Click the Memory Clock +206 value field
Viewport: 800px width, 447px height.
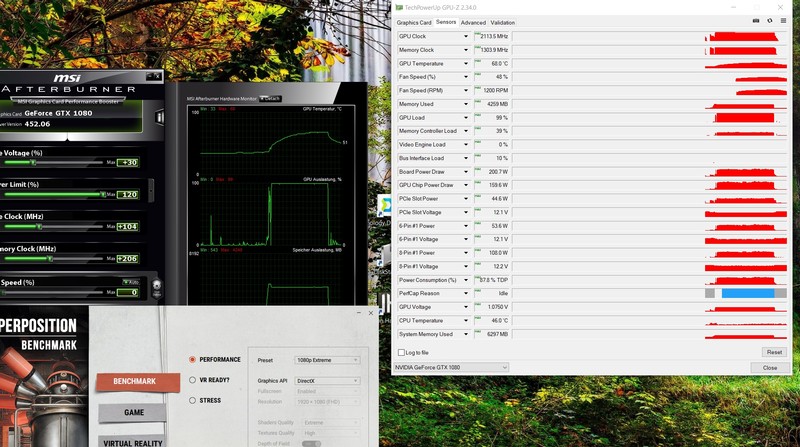tap(128, 259)
